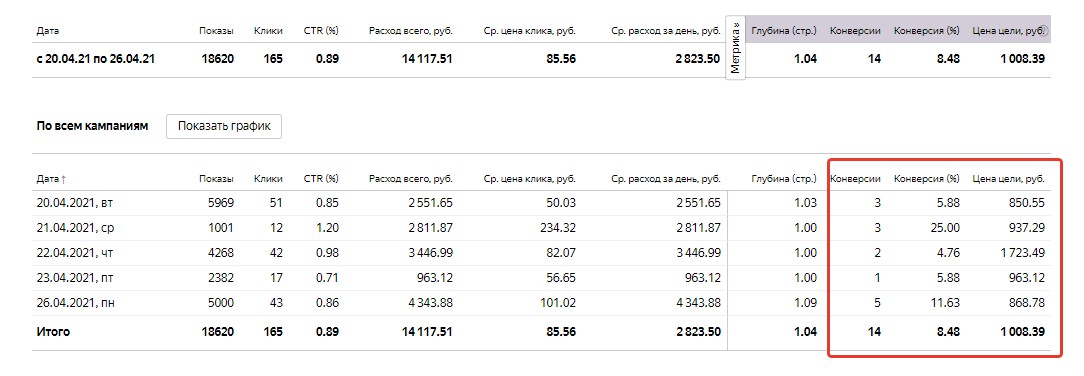This screenshot has width=1084, height=376.
Task: Select the '21.04.2021, ср' date row
Action: [x=541, y=228]
